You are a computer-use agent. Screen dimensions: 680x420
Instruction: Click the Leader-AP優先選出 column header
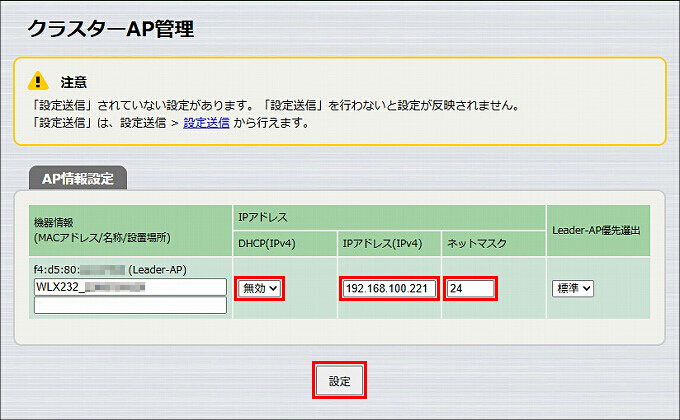pyautogui.click(x=598, y=230)
